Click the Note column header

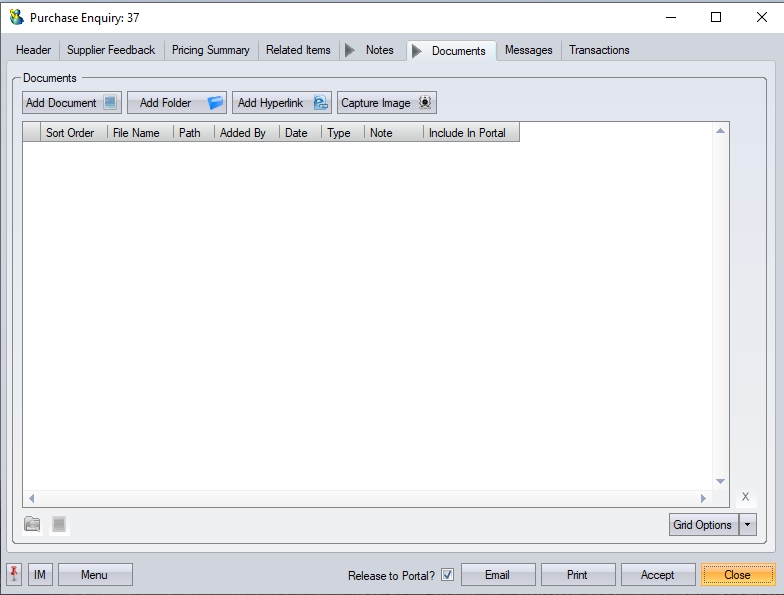click(x=394, y=133)
